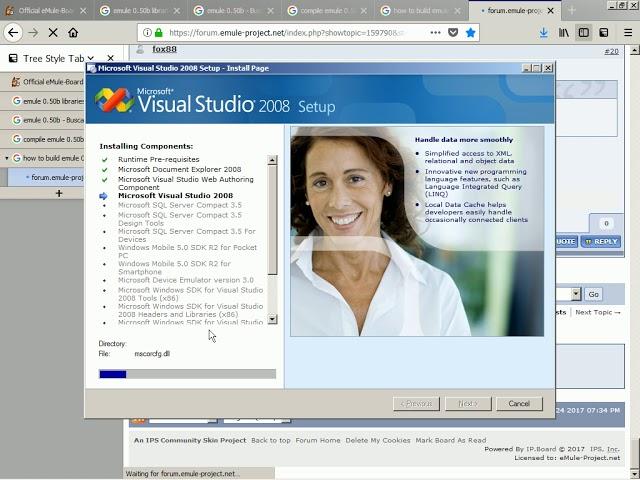This screenshot has height=480, width=640.
Task: Open the forum jump dropdown arrow
Action: [x=576, y=294]
